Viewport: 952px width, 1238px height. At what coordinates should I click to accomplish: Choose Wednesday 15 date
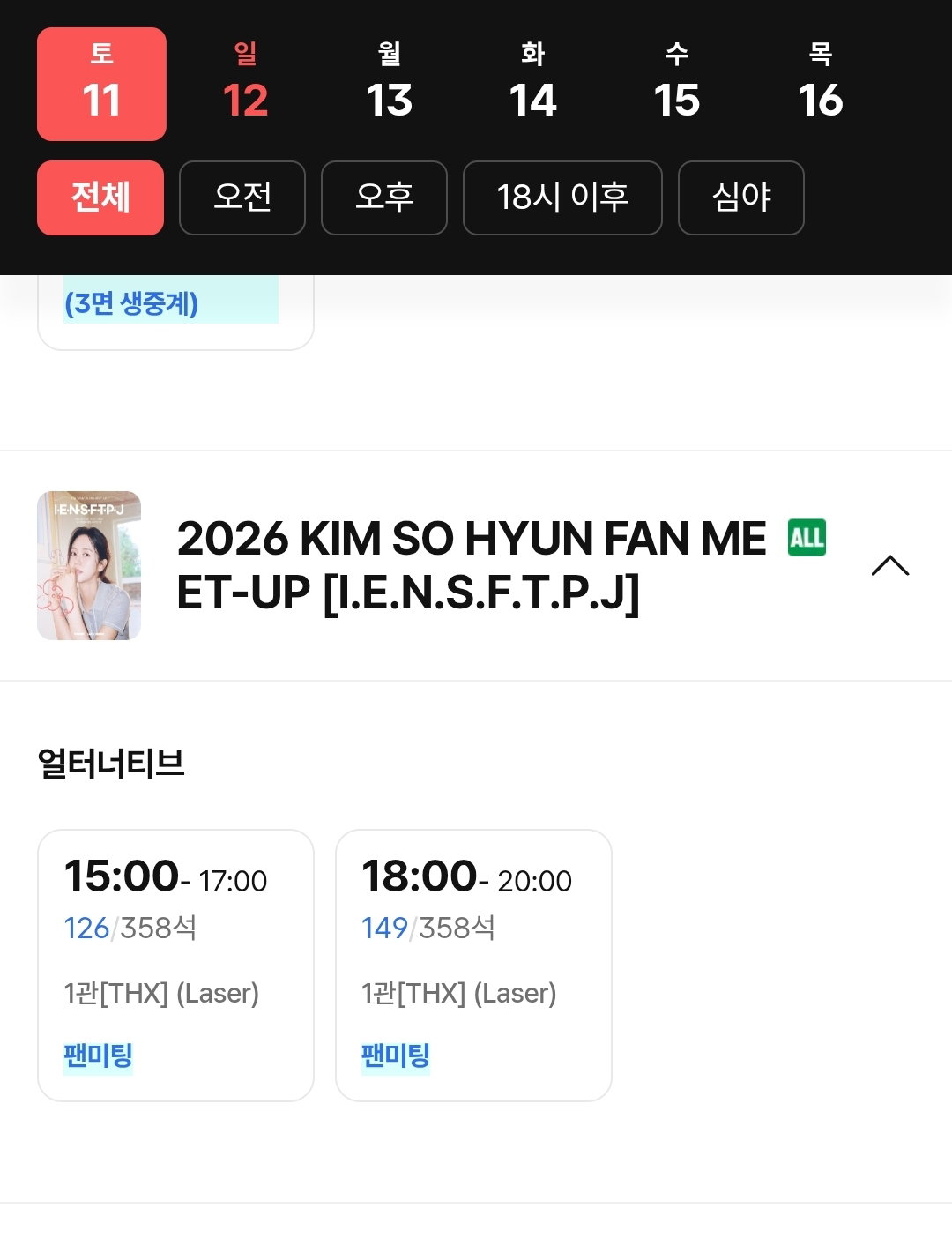pos(676,84)
